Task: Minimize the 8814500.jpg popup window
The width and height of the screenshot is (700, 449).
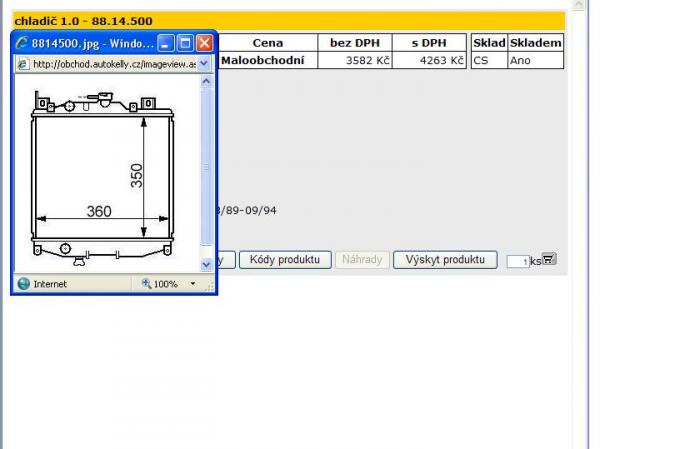Action: pos(166,43)
